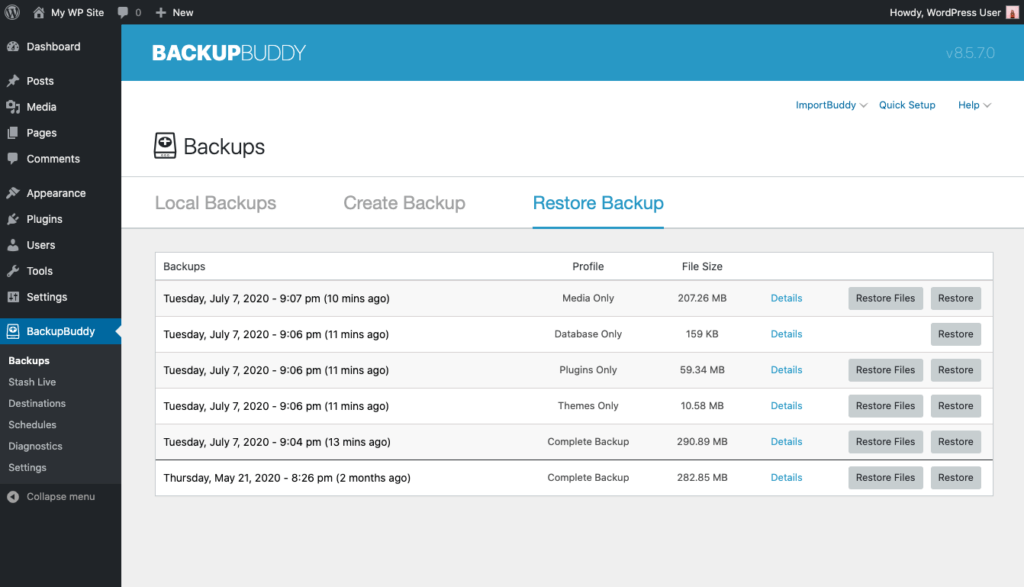
Task: Open Pages menu item
Action: (41, 133)
